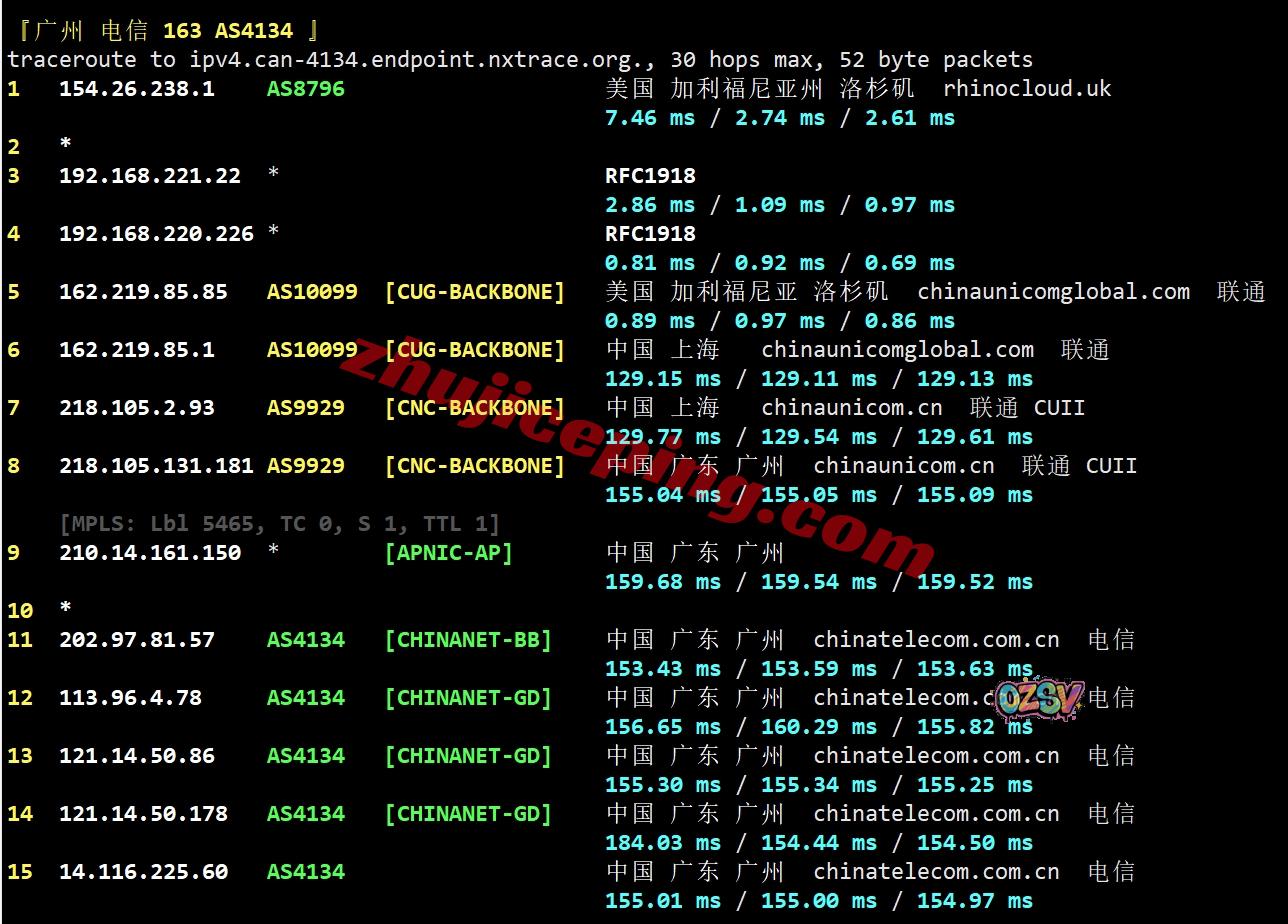
Task: Select IP address 202.97.81.57 on hop 11
Action: (x=137, y=640)
